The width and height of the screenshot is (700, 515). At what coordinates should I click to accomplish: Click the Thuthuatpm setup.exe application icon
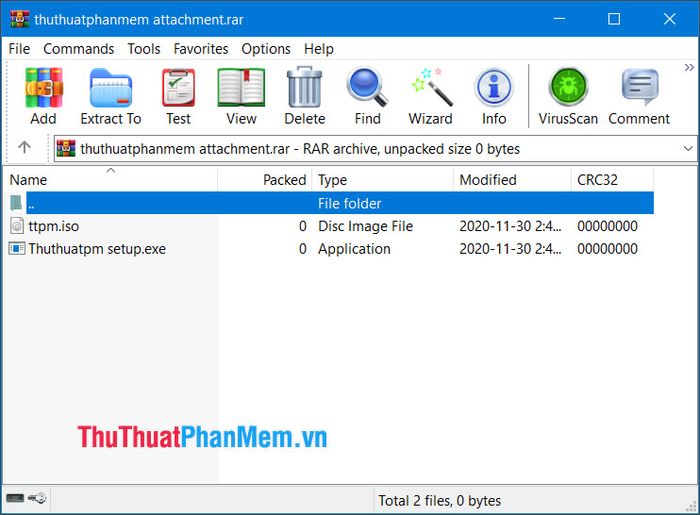(x=17, y=248)
